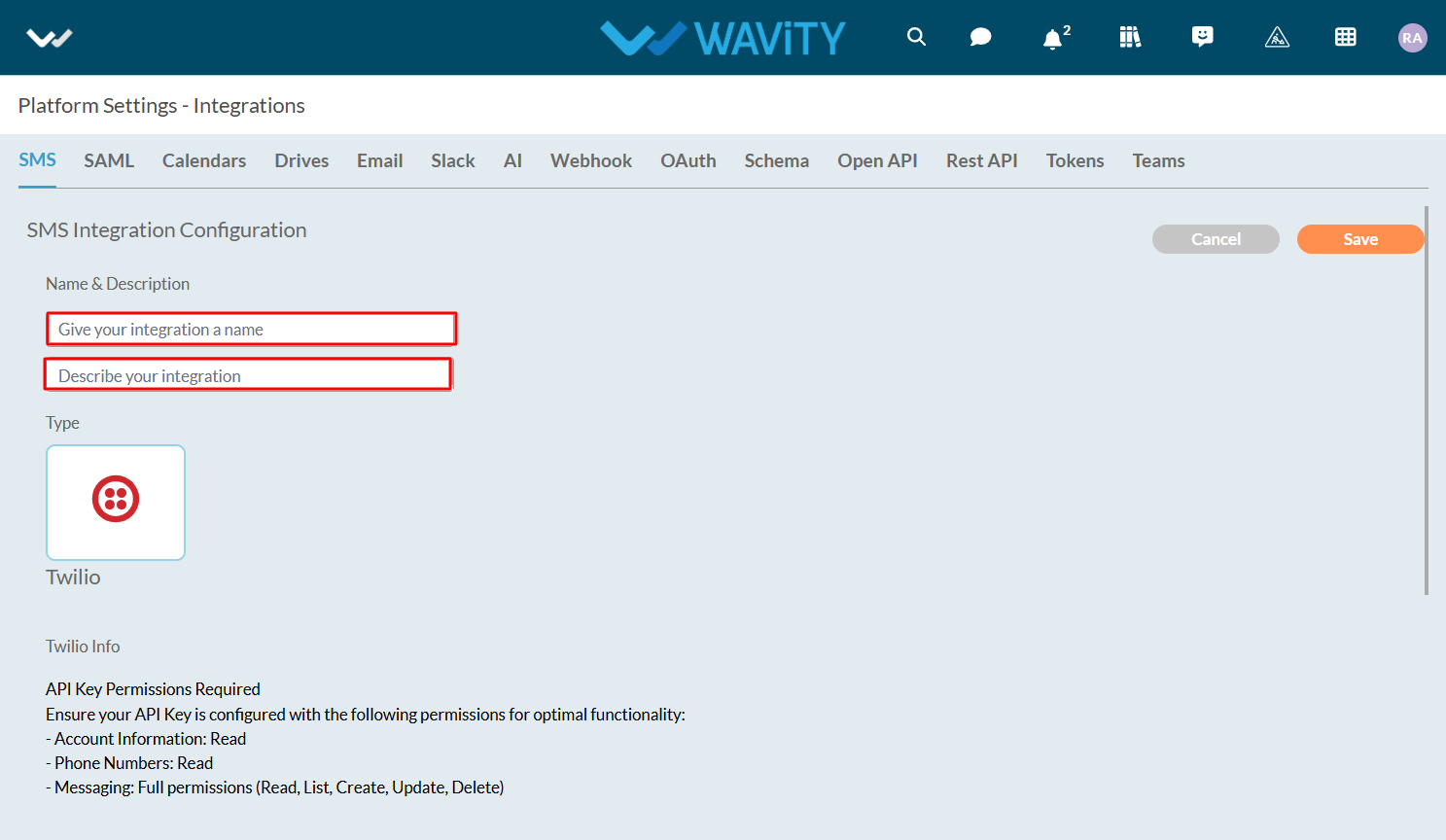The width and height of the screenshot is (1446, 840).
Task: Switch to the Calendars tab
Action: coord(204,160)
